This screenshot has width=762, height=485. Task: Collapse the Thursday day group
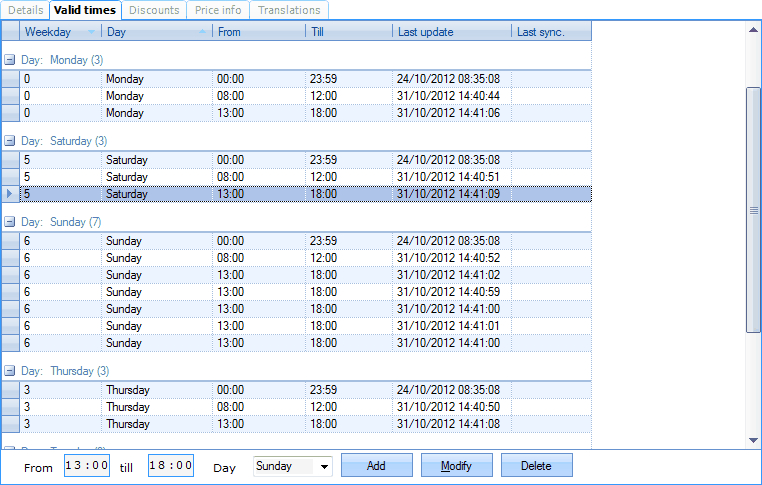coord(10,371)
